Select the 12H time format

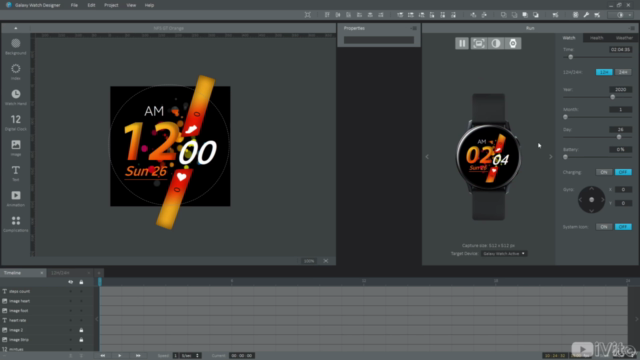[x=604, y=72]
